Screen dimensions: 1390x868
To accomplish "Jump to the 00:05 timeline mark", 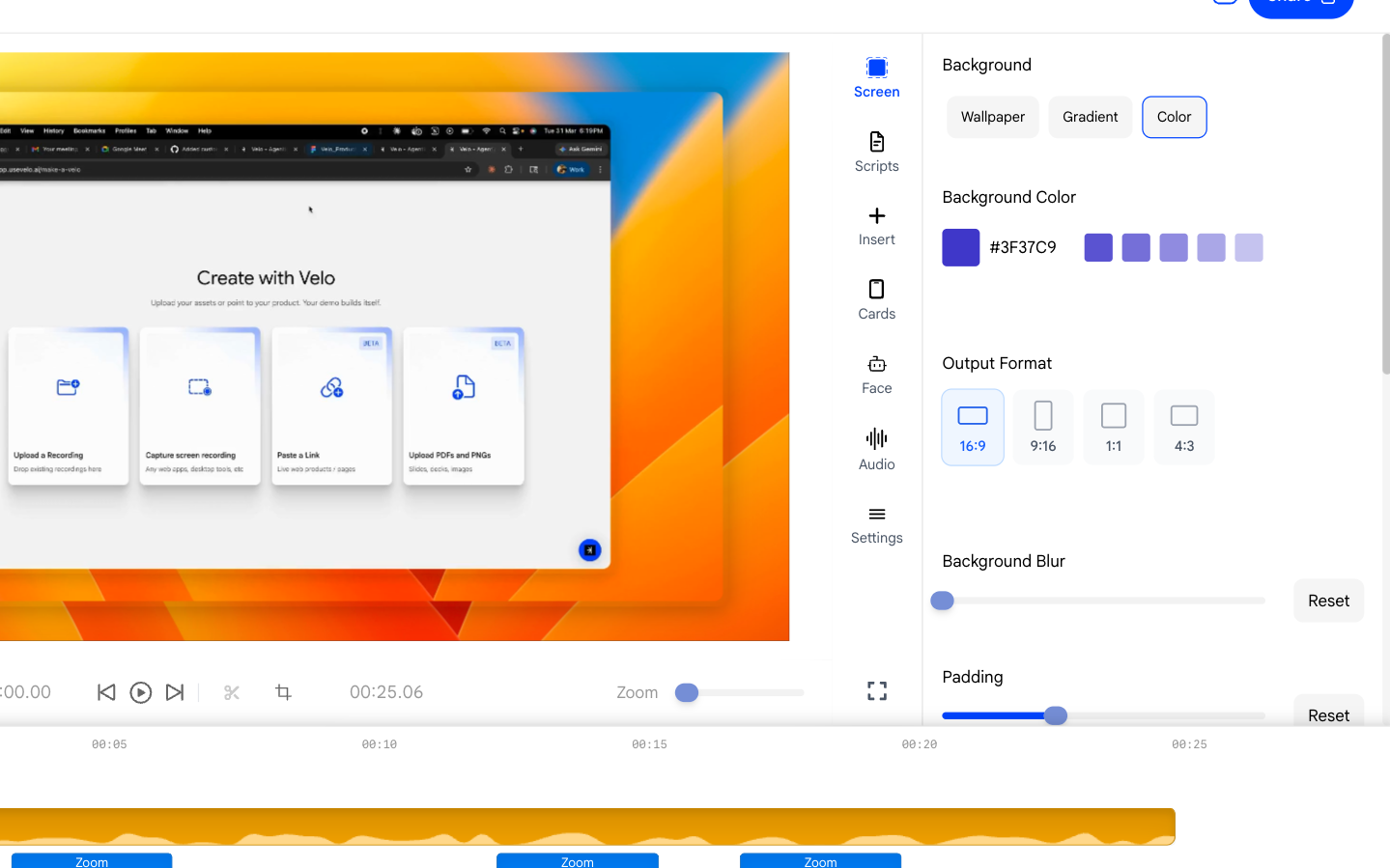I will coord(109,744).
